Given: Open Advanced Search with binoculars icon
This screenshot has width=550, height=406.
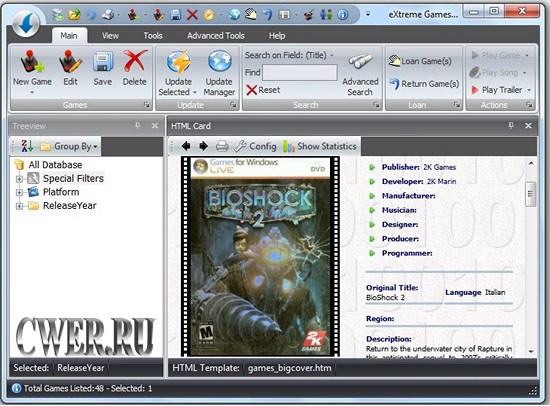Looking at the screenshot, I should [x=360, y=73].
